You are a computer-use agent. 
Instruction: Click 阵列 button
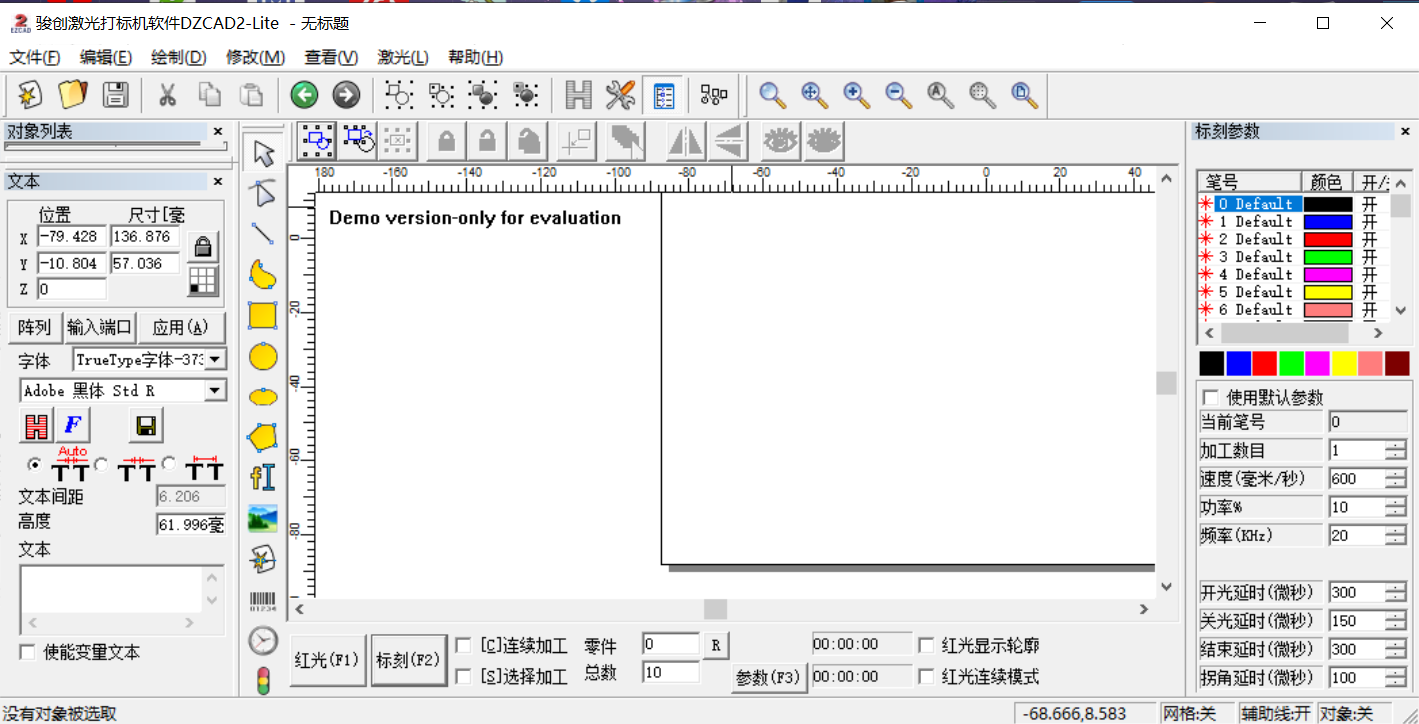pyautogui.click(x=34, y=327)
